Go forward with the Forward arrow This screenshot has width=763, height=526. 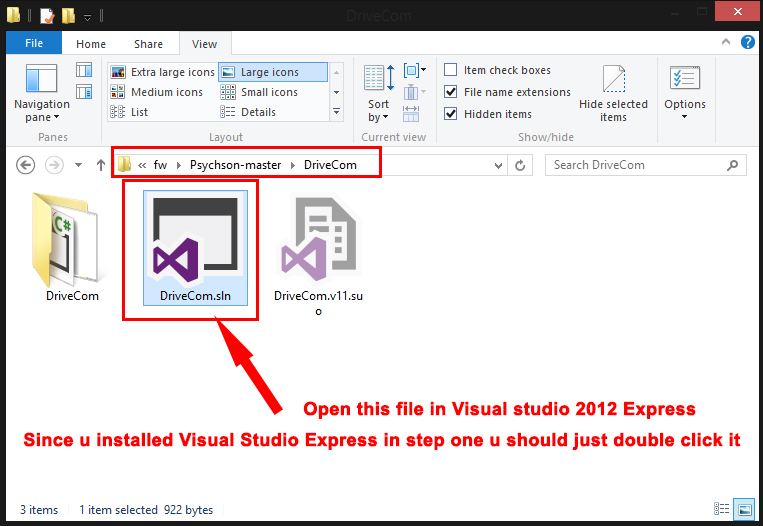tap(54, 165)
